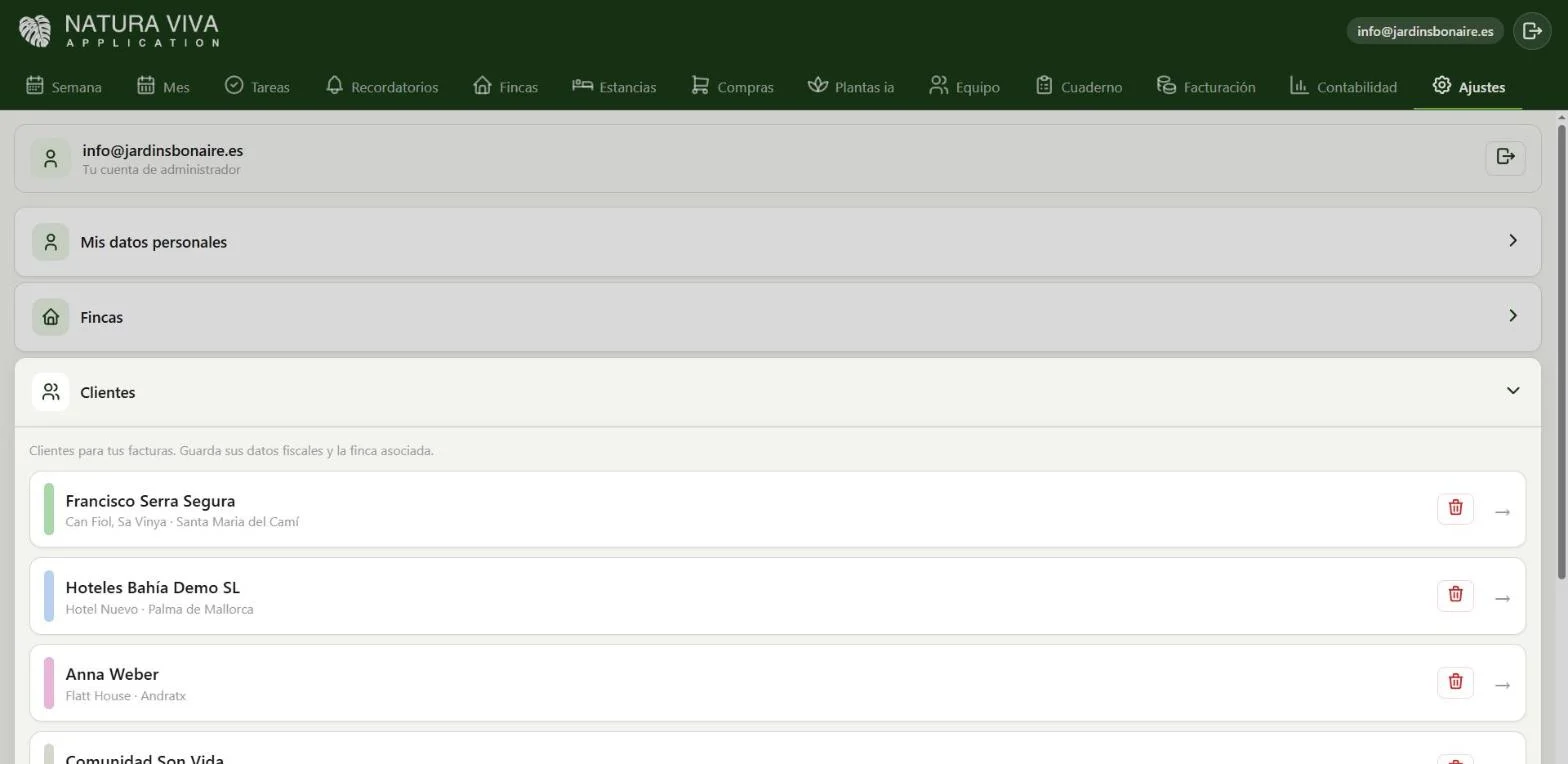Switch to the Cuaderno tab
The width and height of the screenshot is (1568, 764).
tap(1078, 87)
